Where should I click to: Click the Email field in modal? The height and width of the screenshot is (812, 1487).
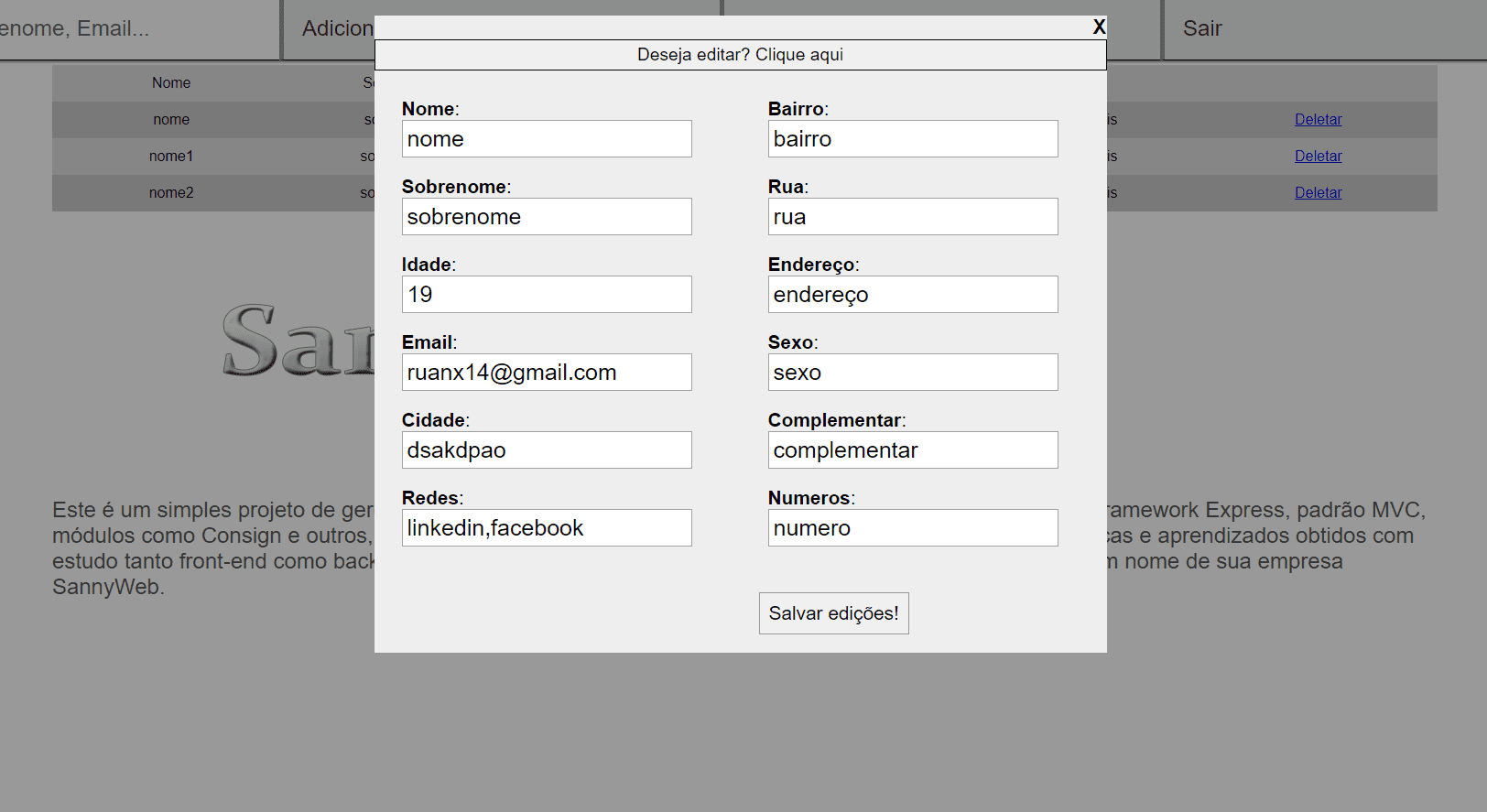pyautogui.click(x=547, y=373)
